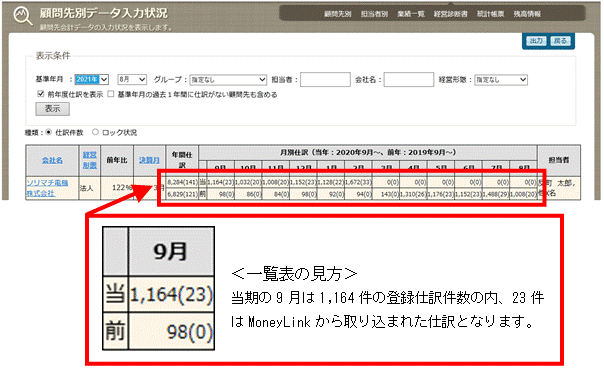Select the 統計帳票 menu item
604x386 pixels.
[x=490, y=14]
